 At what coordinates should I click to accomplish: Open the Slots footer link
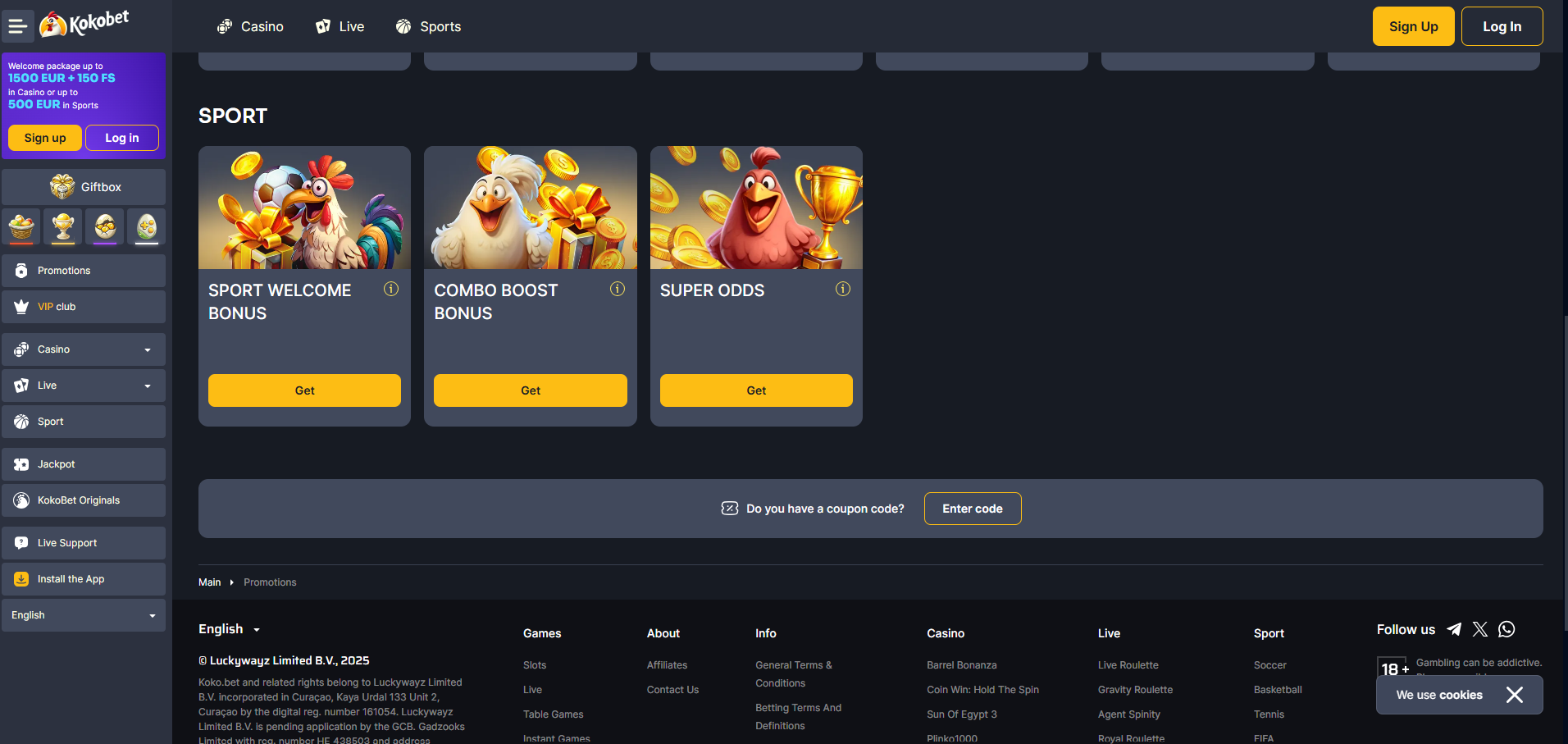535,665
